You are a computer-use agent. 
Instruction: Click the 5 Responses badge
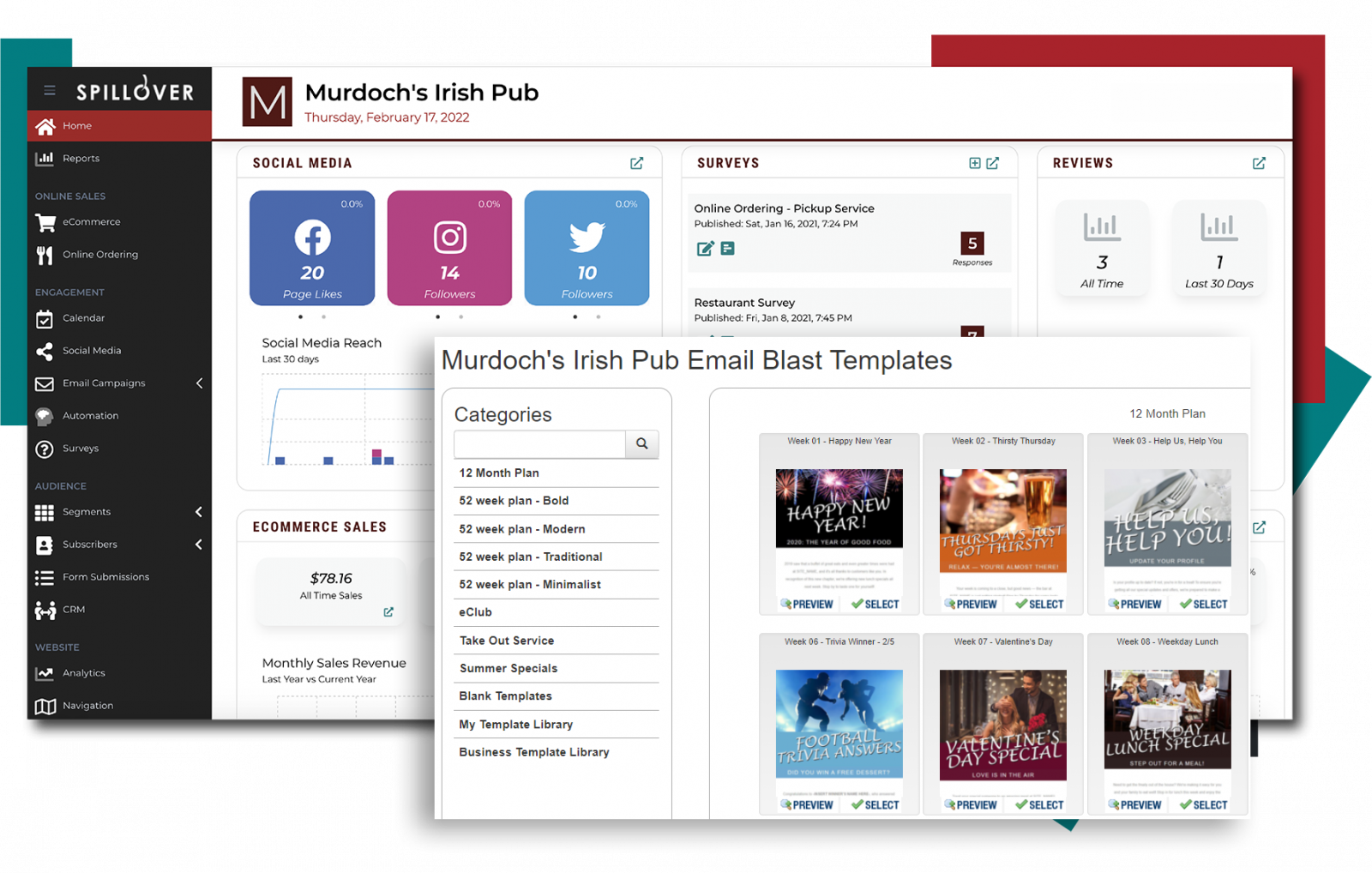[972, 244]
